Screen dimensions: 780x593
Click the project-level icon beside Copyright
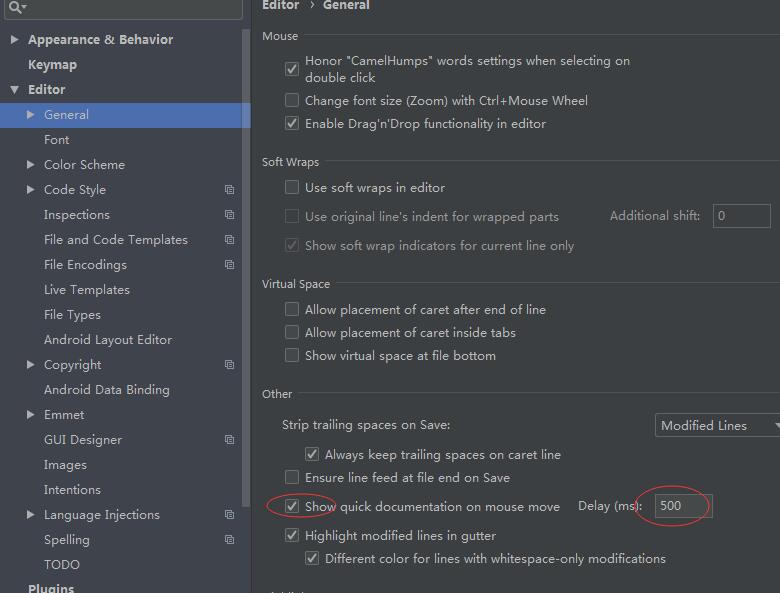point(229,365)
